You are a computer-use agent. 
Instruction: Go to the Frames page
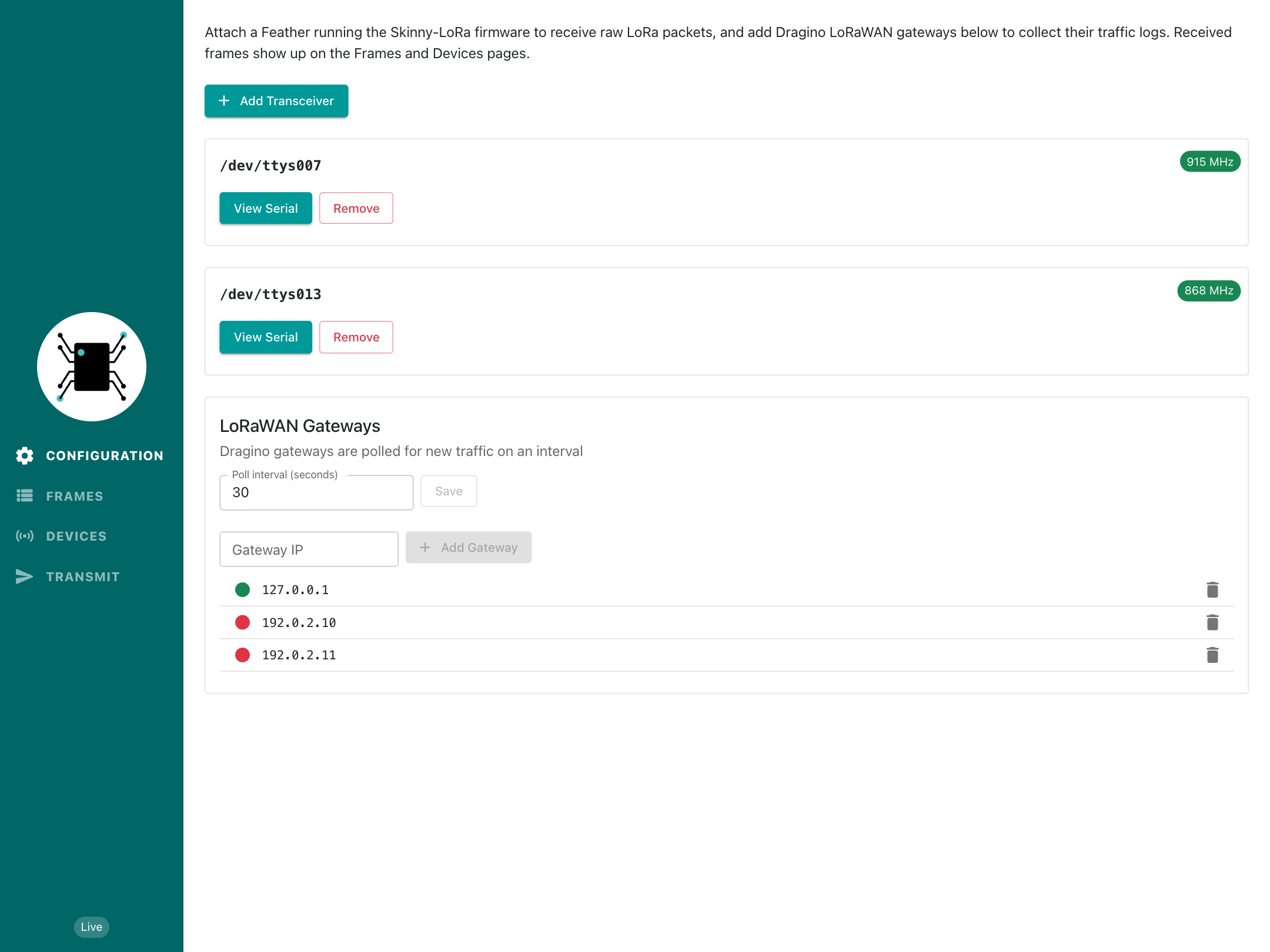click(x=59, y=496)
